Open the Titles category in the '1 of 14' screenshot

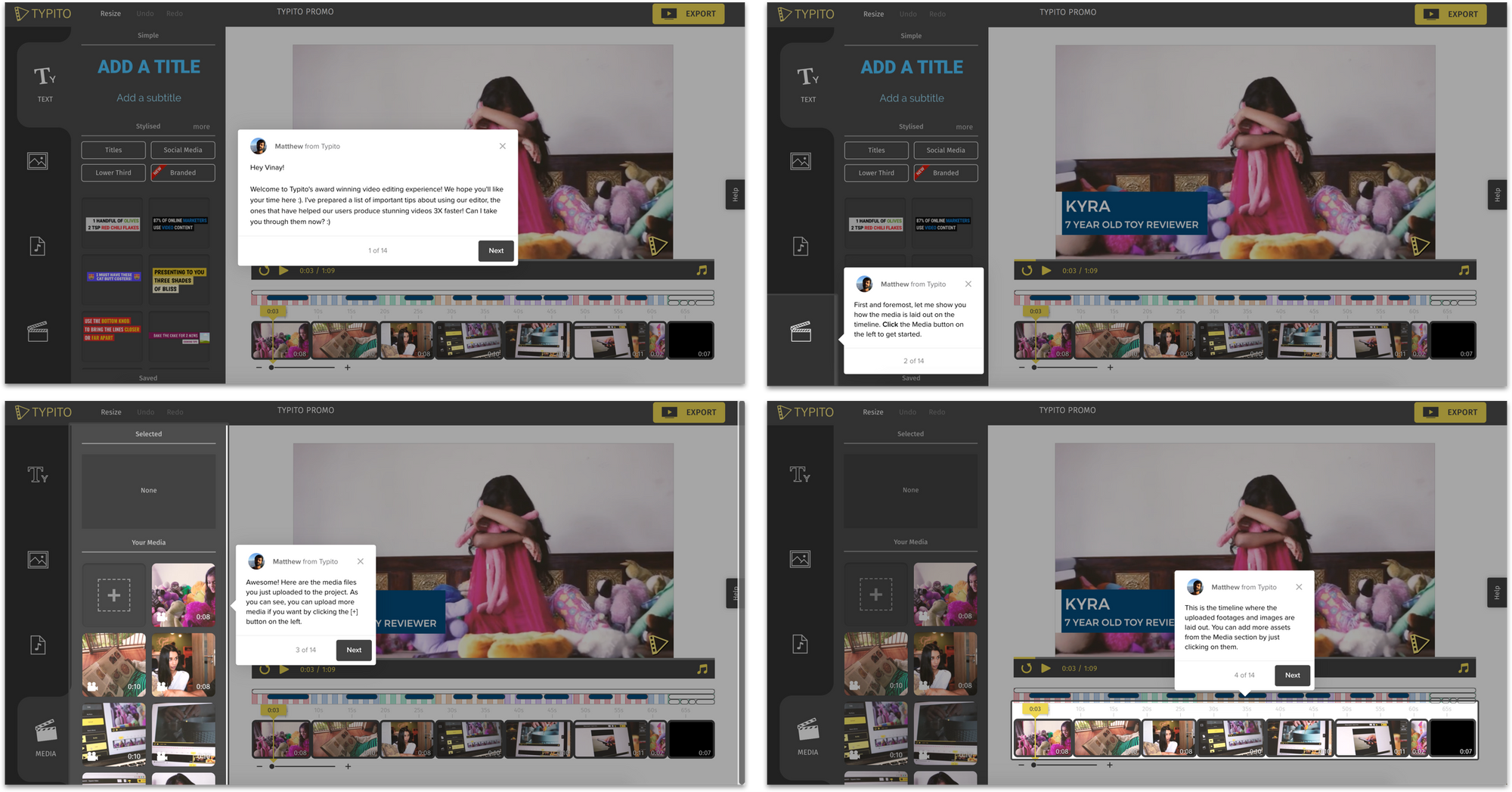click(113, 150)
